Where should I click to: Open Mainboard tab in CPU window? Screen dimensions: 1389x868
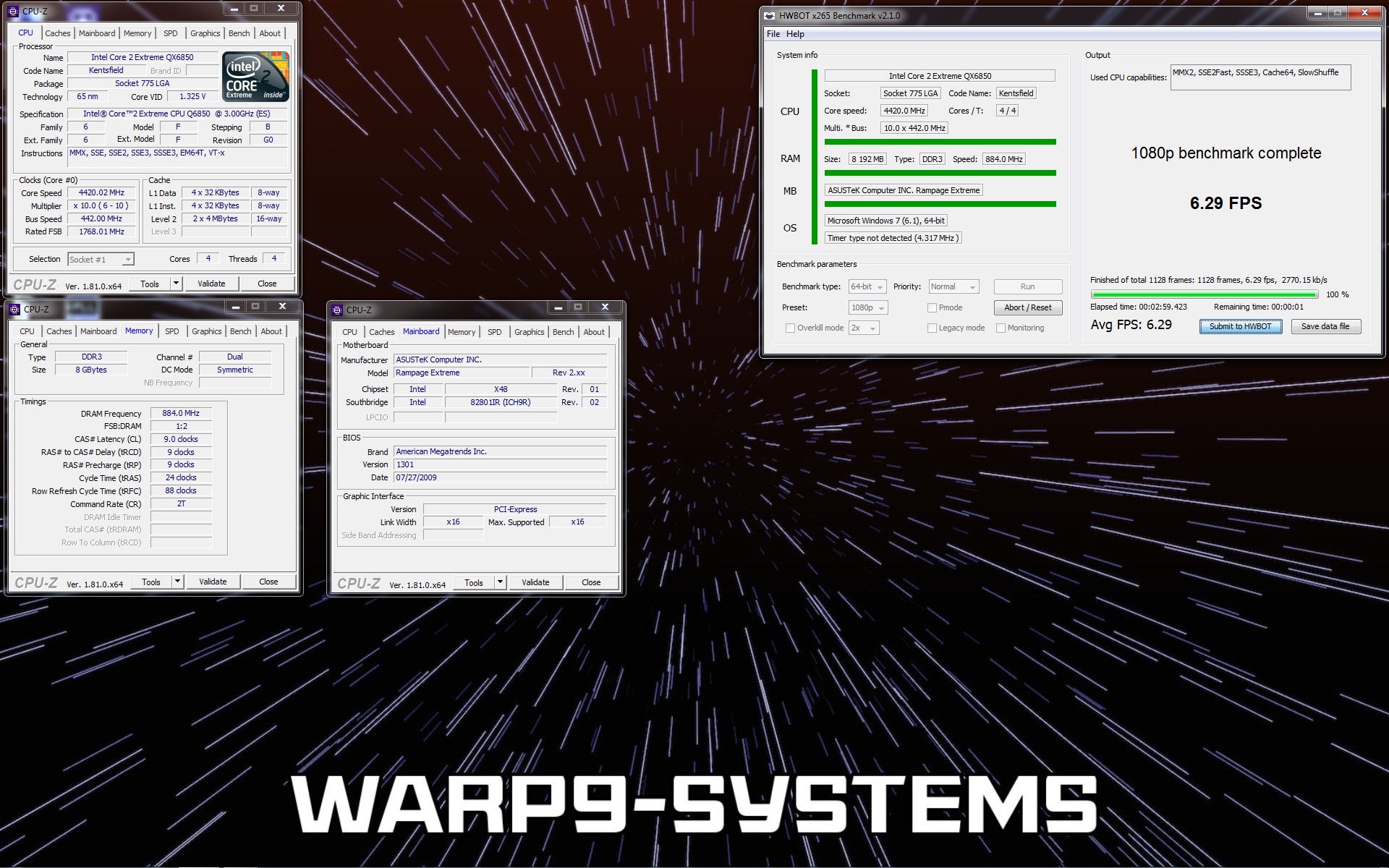click(97, 33)
